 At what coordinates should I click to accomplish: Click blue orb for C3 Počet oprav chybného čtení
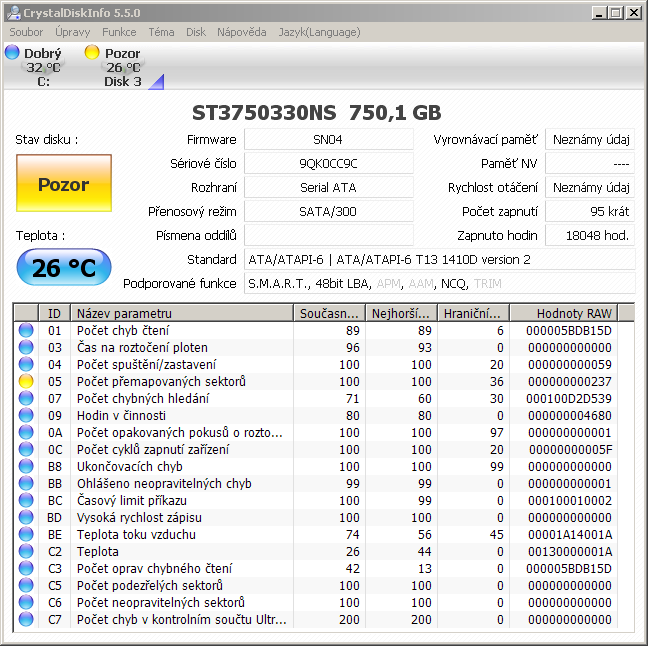point(26,568)
